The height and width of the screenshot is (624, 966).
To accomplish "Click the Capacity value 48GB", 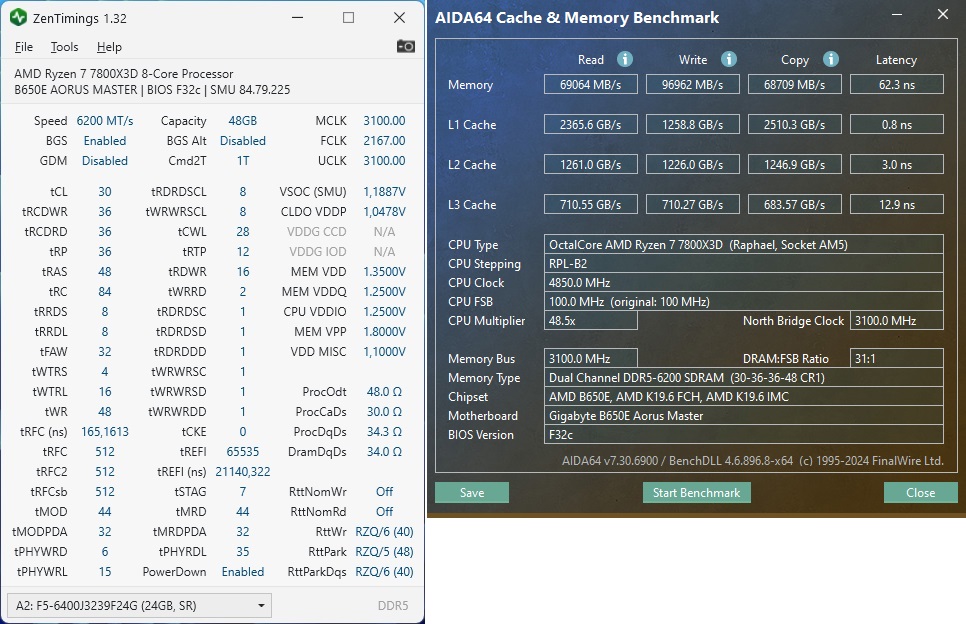I will 243,121.
